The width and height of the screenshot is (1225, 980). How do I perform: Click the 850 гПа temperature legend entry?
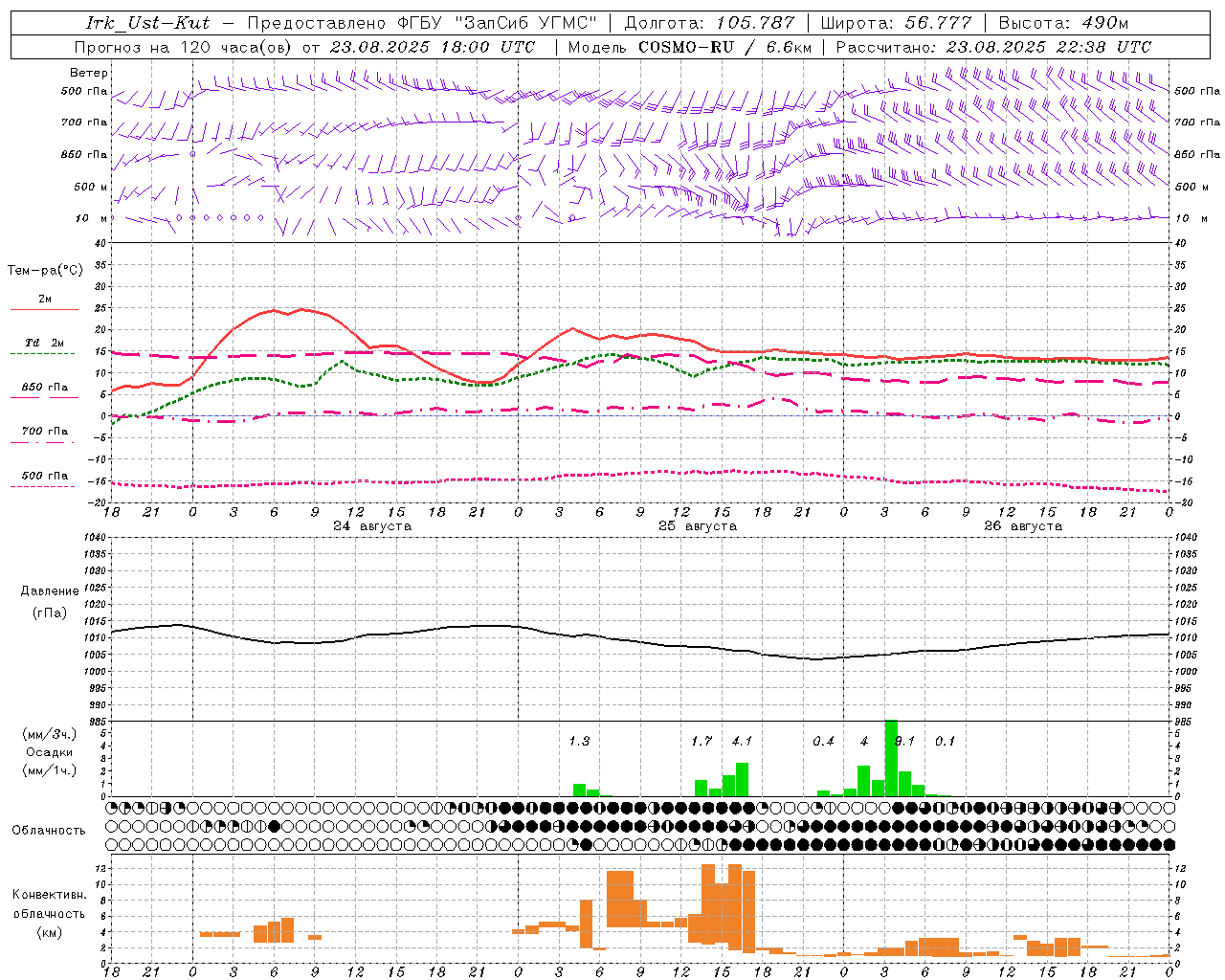pos(45,388)
